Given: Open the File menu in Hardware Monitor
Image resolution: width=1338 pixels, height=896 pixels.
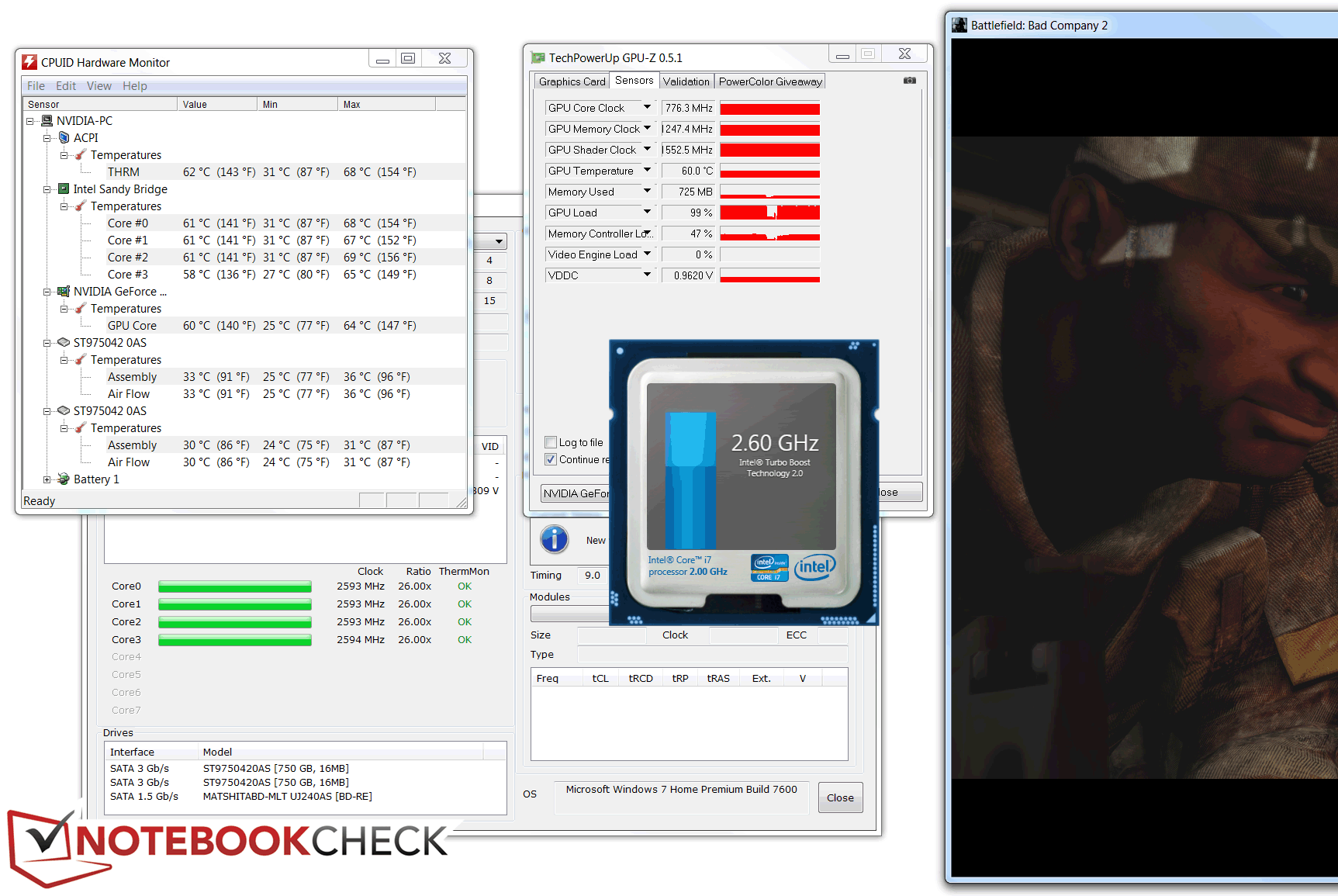Looking at the screenshot, I should click(36, 86).
